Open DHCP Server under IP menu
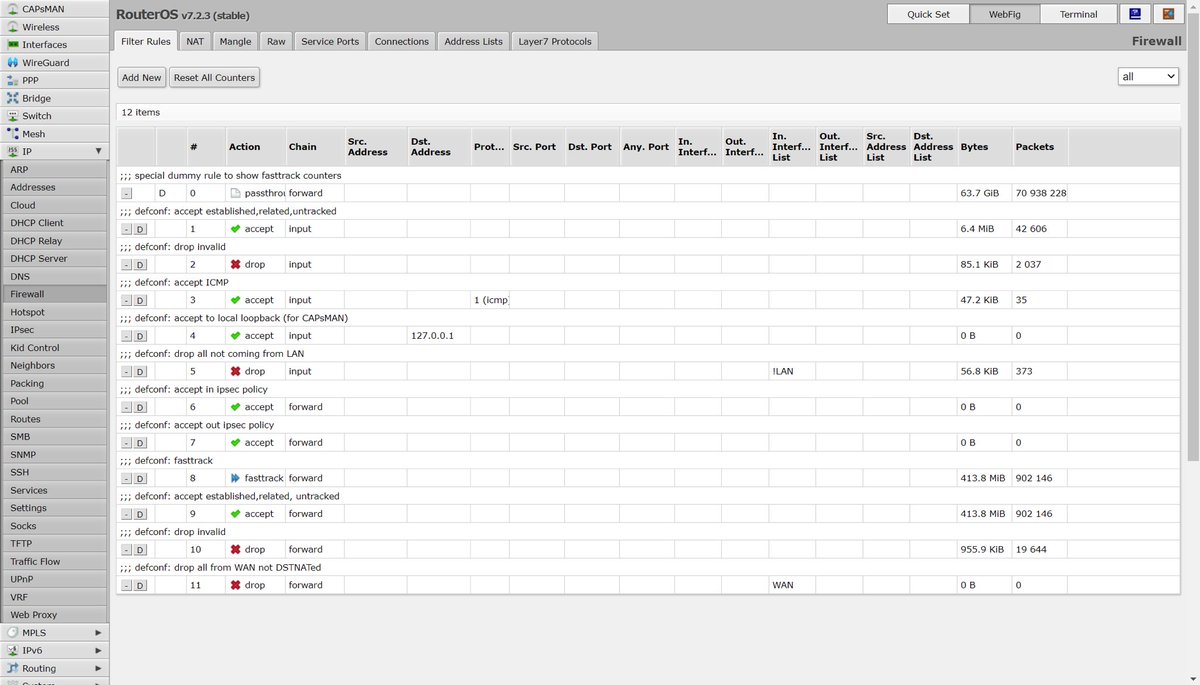This screenshot has height=685, width=1200. (x=54, y=258)
